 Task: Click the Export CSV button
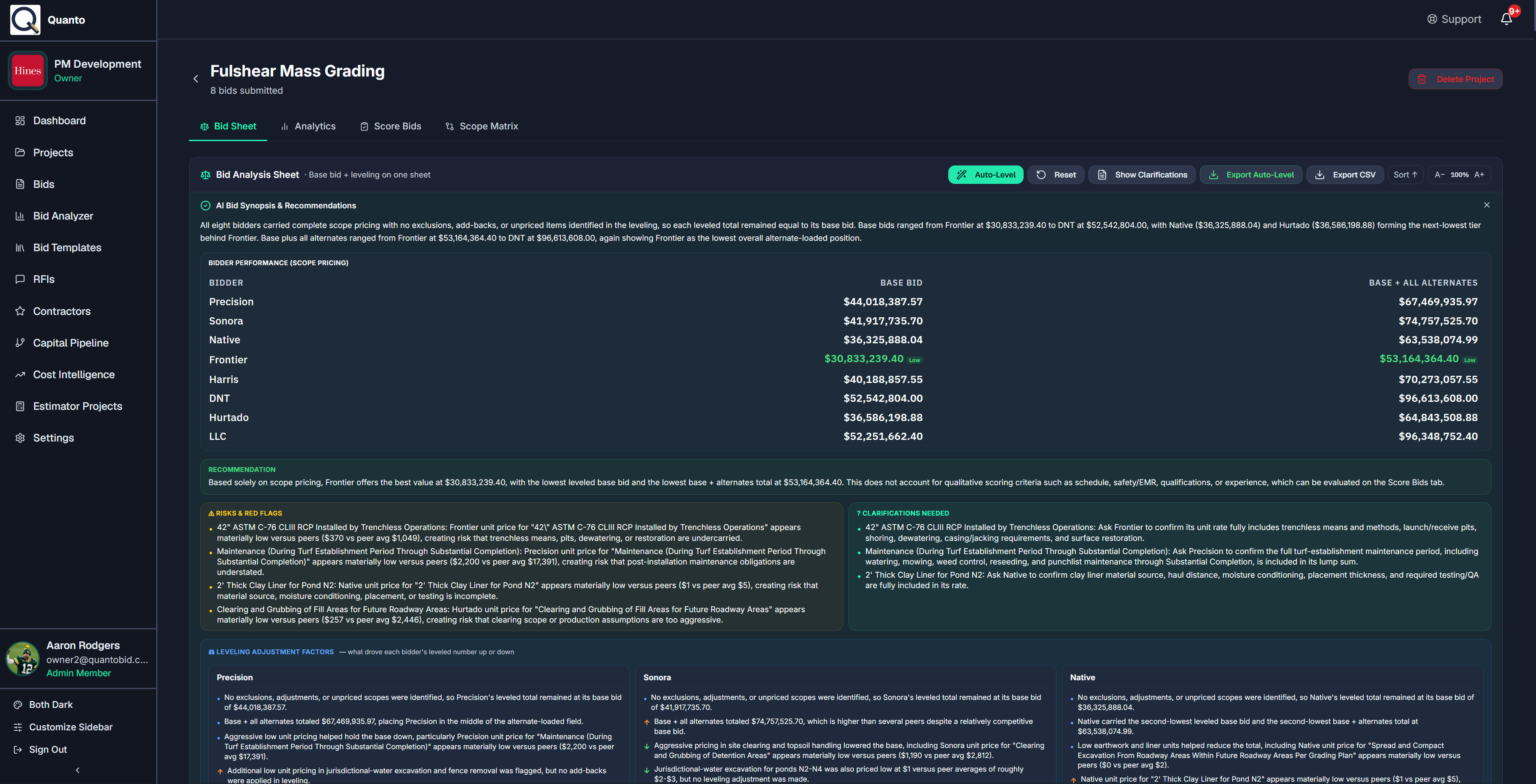[1345, 175]
